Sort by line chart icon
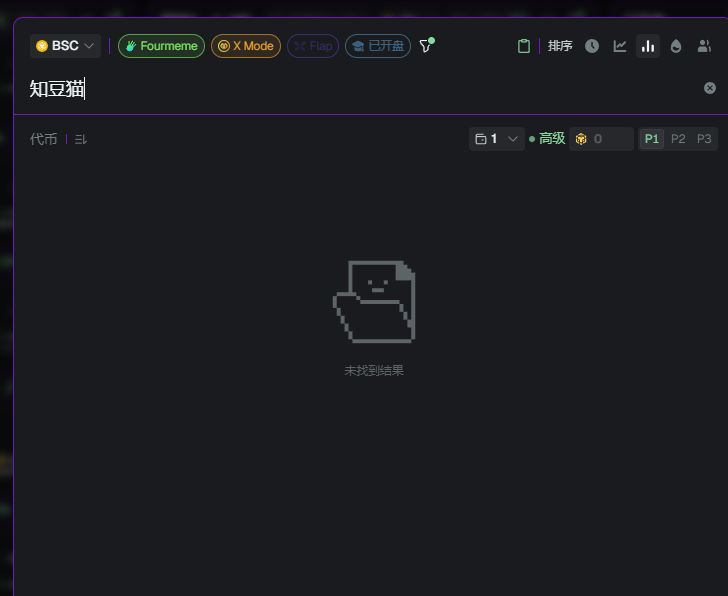The width and height of the screenshot is (728, 596). point(620,46)
